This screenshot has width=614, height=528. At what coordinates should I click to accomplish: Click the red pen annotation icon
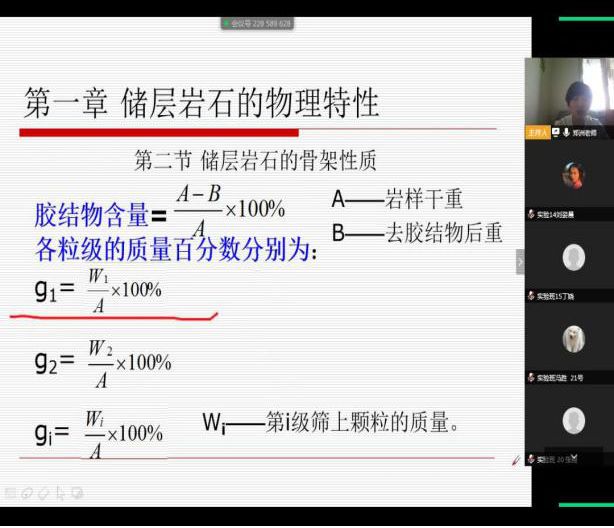pyautogui.click(x=516, y=460)
